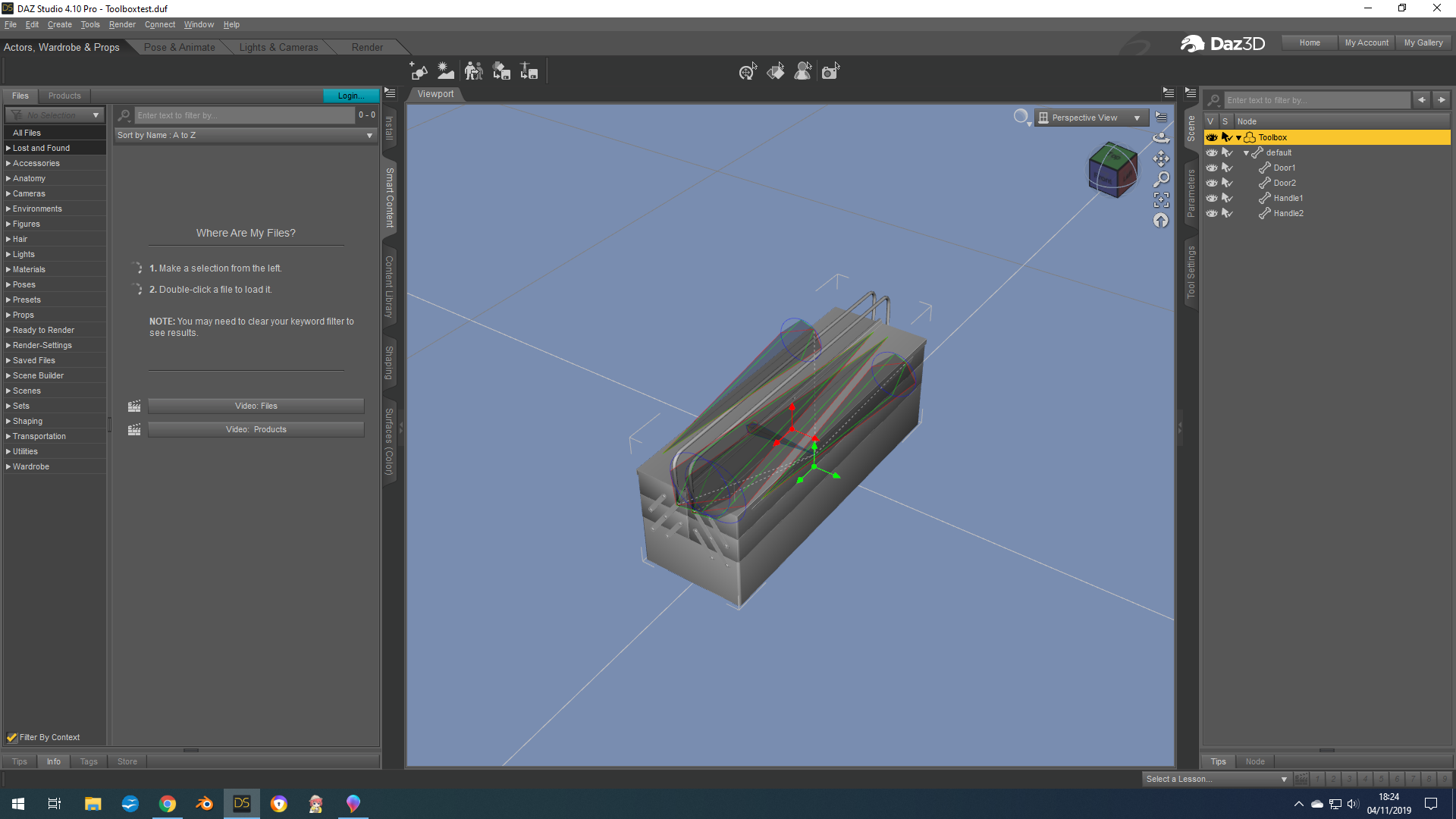Click the frame selected icon in the viewport
This screenshot has width=1456, height=819.
point(1161,199)
